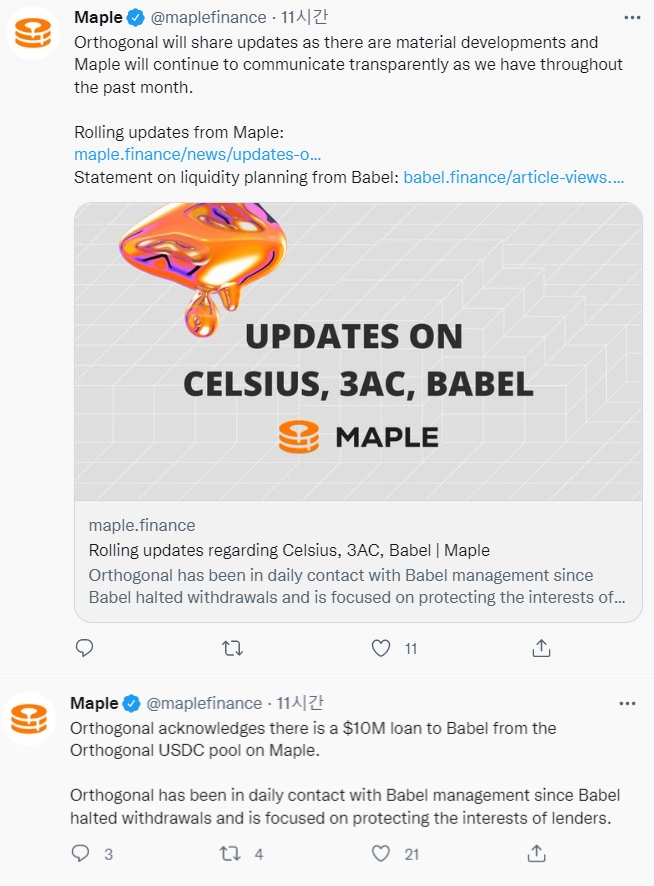Open @maplefinance handle on first tweet
This screenshot has height=886, width=654.
click(208, 17)
